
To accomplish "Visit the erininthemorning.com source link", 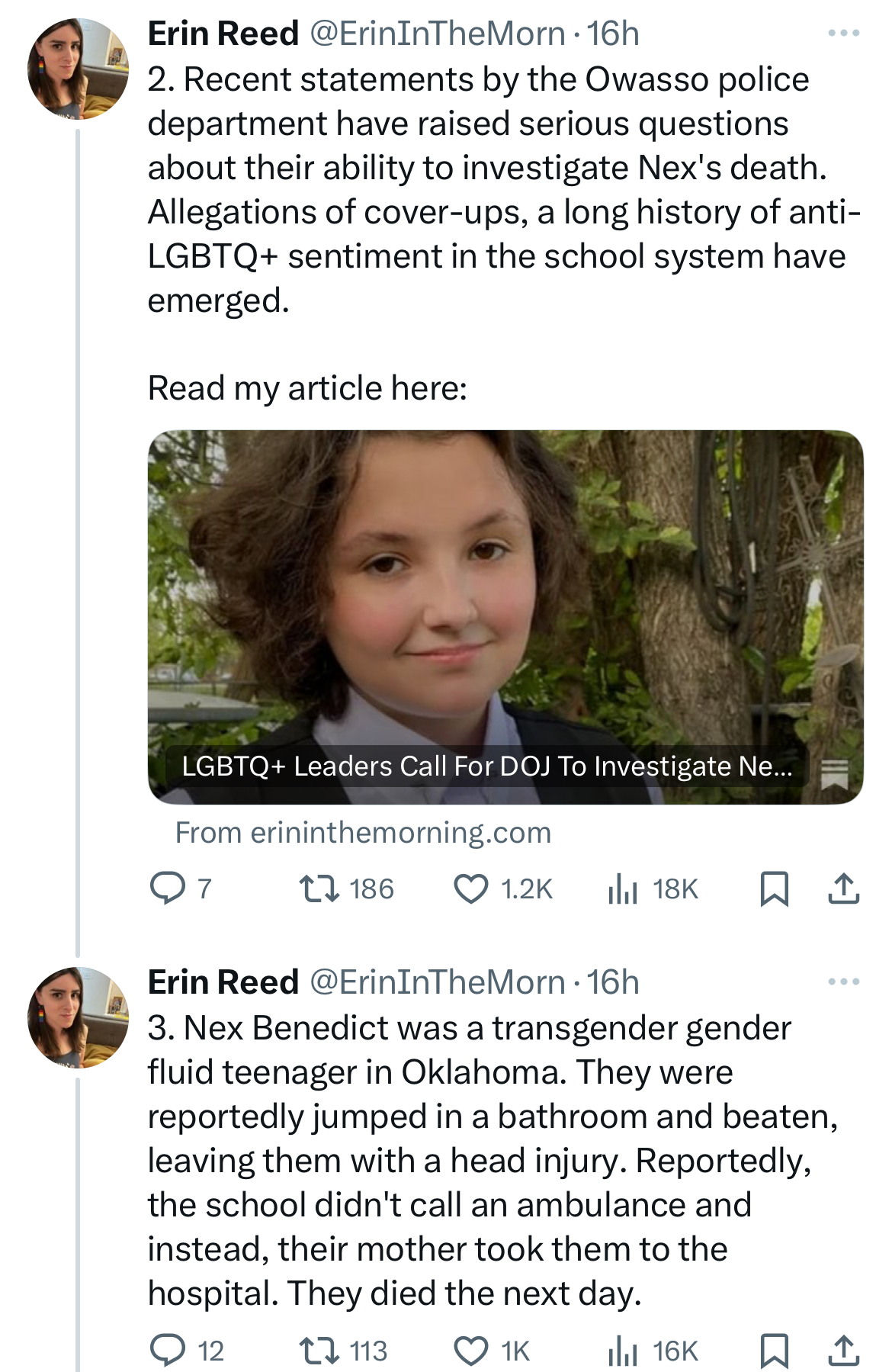I will coord(363,833).
